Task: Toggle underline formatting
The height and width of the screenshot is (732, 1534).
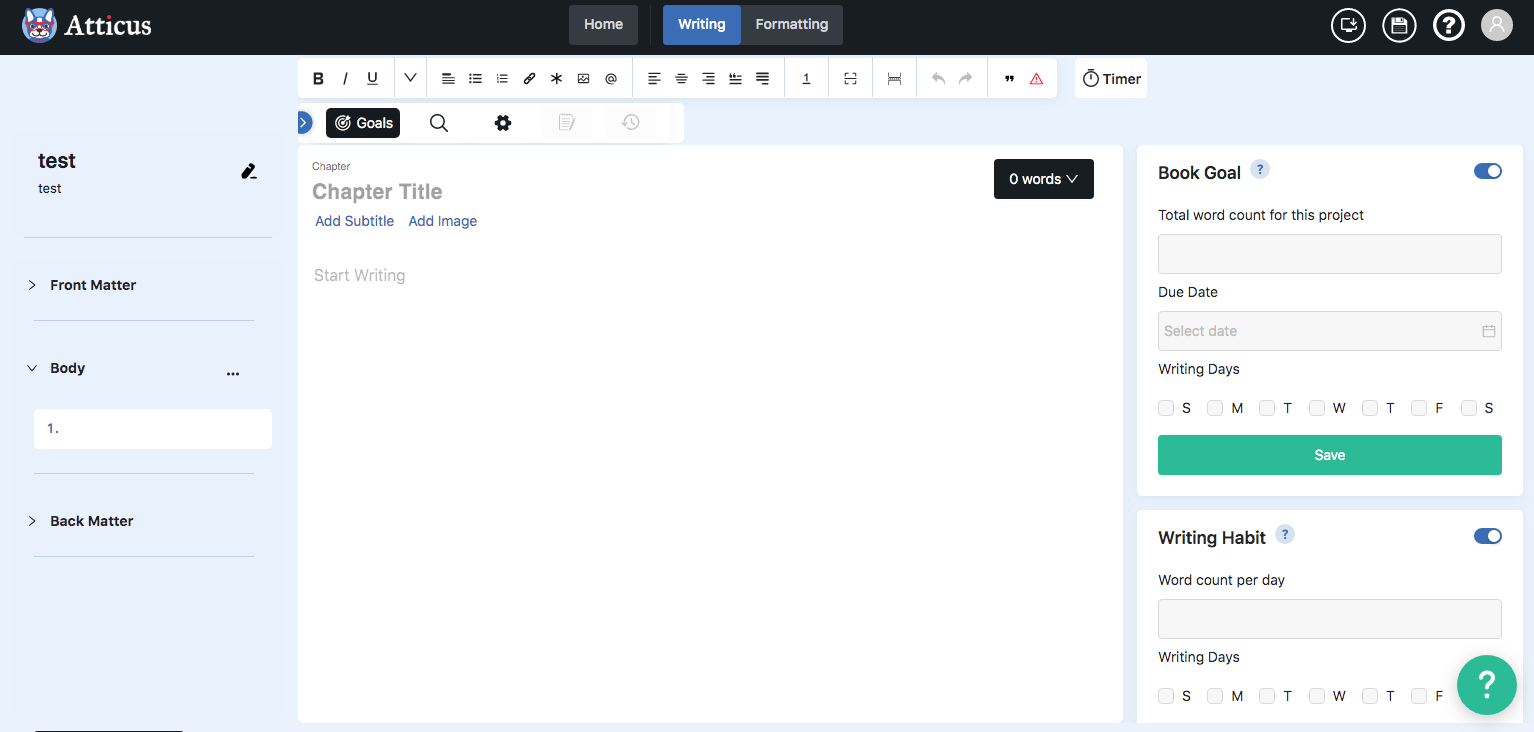Action: pyautogui.click(x=372, y=78)
